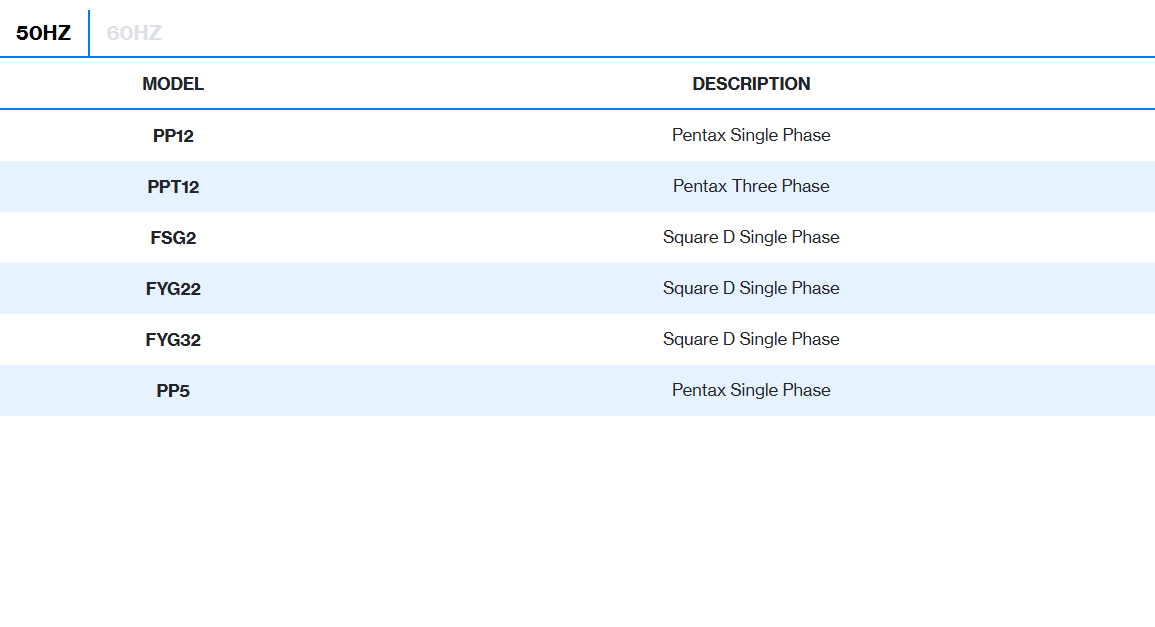Screen dimensions: 1155x627
Task: Click the MODEL column header
Action: point(173,84)
